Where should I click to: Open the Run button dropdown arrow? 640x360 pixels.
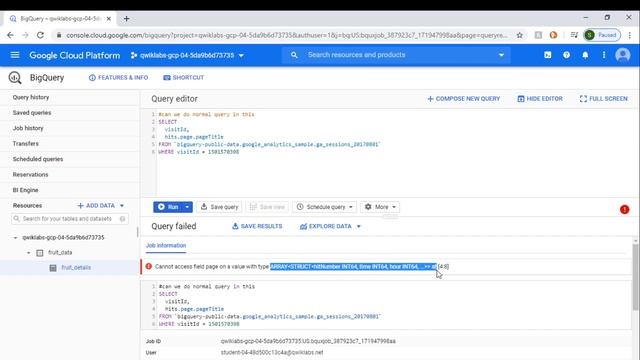tap(187, 207)
